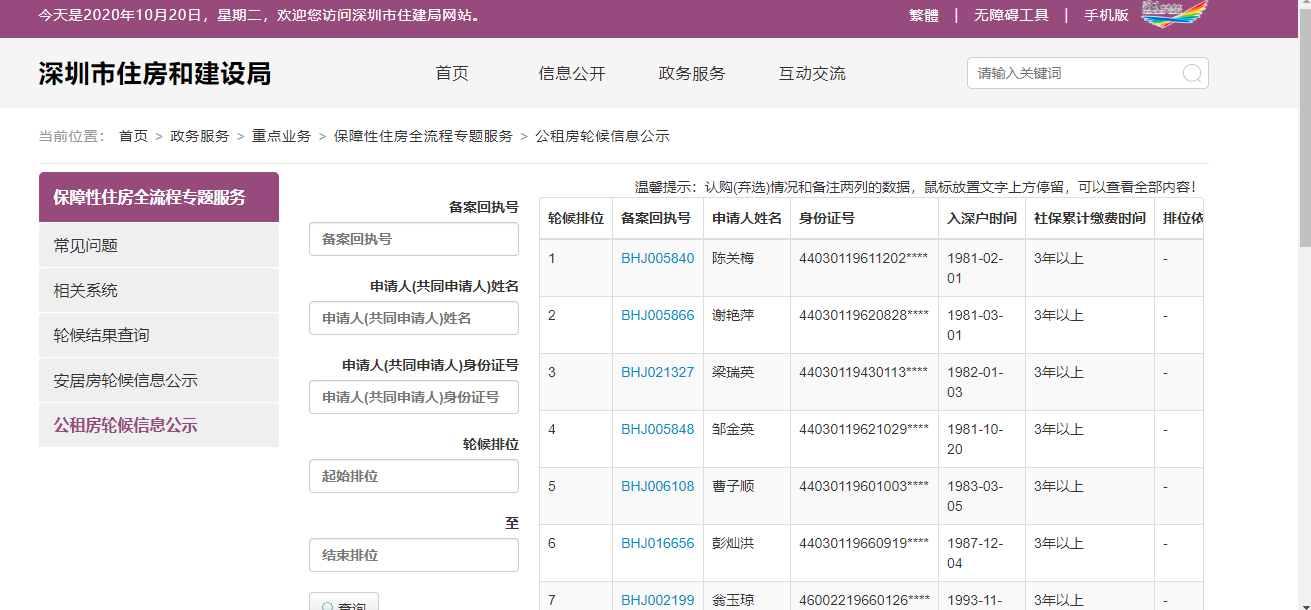This screenshot has width=1311, height=610.
Task: Select 轮候结果查询 in sidebar
Action: click(159, 335)
